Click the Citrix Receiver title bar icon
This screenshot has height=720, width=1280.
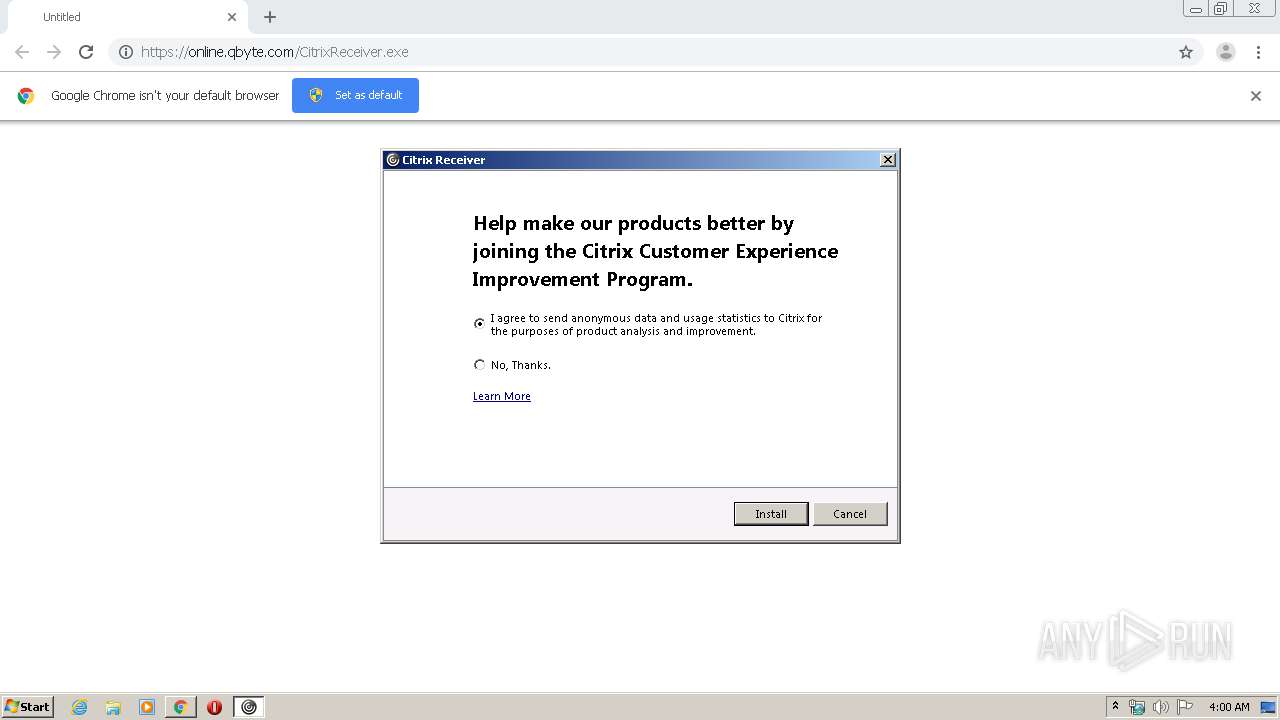pos(393,160)
